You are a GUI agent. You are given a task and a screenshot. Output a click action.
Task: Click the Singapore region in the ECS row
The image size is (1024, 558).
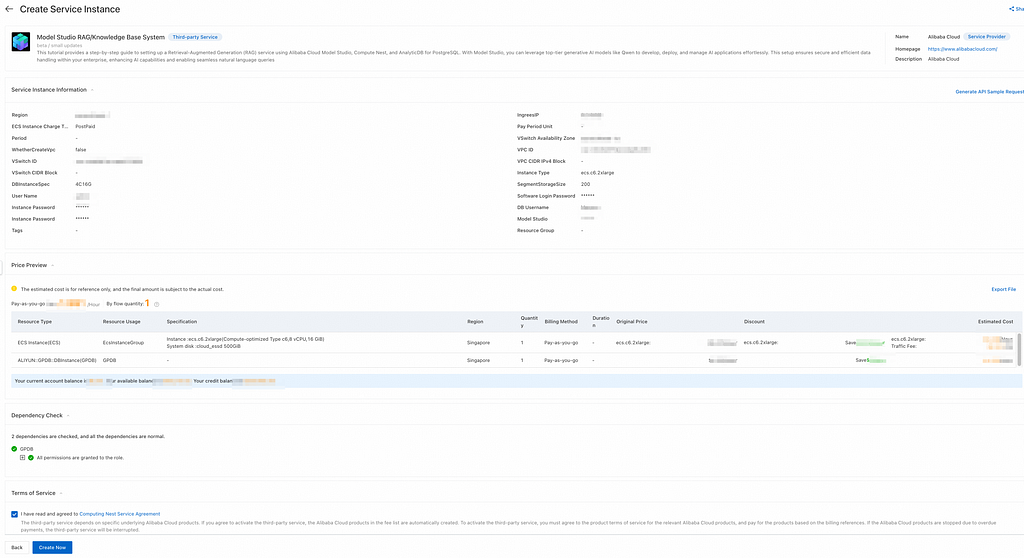(478, 342)
